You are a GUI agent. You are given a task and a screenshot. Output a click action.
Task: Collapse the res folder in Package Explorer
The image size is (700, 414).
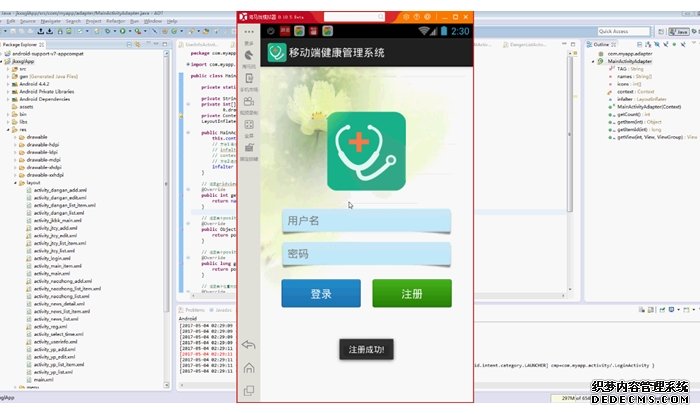pos(9,129)
